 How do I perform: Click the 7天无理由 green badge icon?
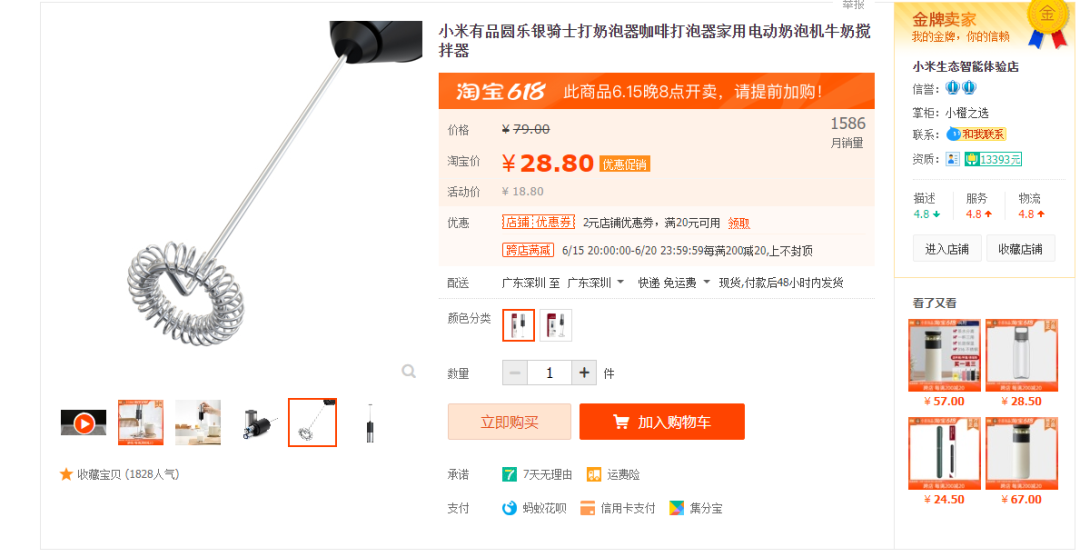pyautogui.click(x=509, y=474)
